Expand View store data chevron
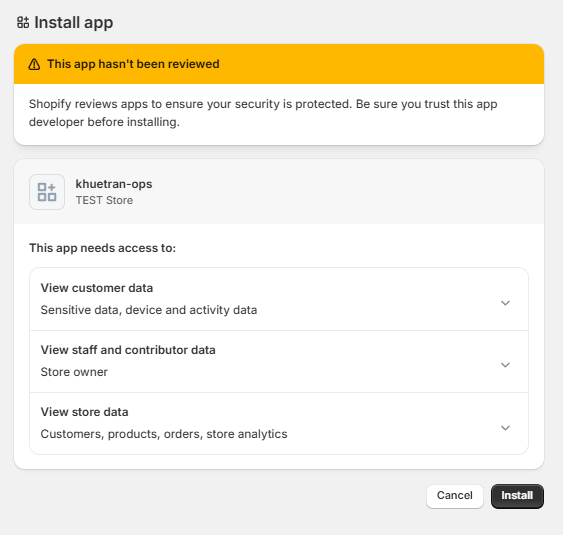Image resolution: width=563 pixels, height=535 pixels. click(x=505, y=428)
